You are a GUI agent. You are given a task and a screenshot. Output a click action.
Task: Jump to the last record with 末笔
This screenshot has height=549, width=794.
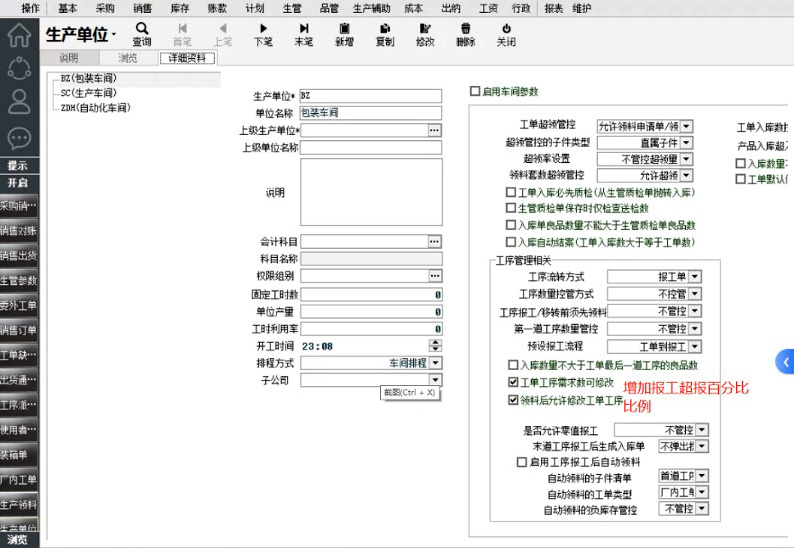click(x=304, y=34)
